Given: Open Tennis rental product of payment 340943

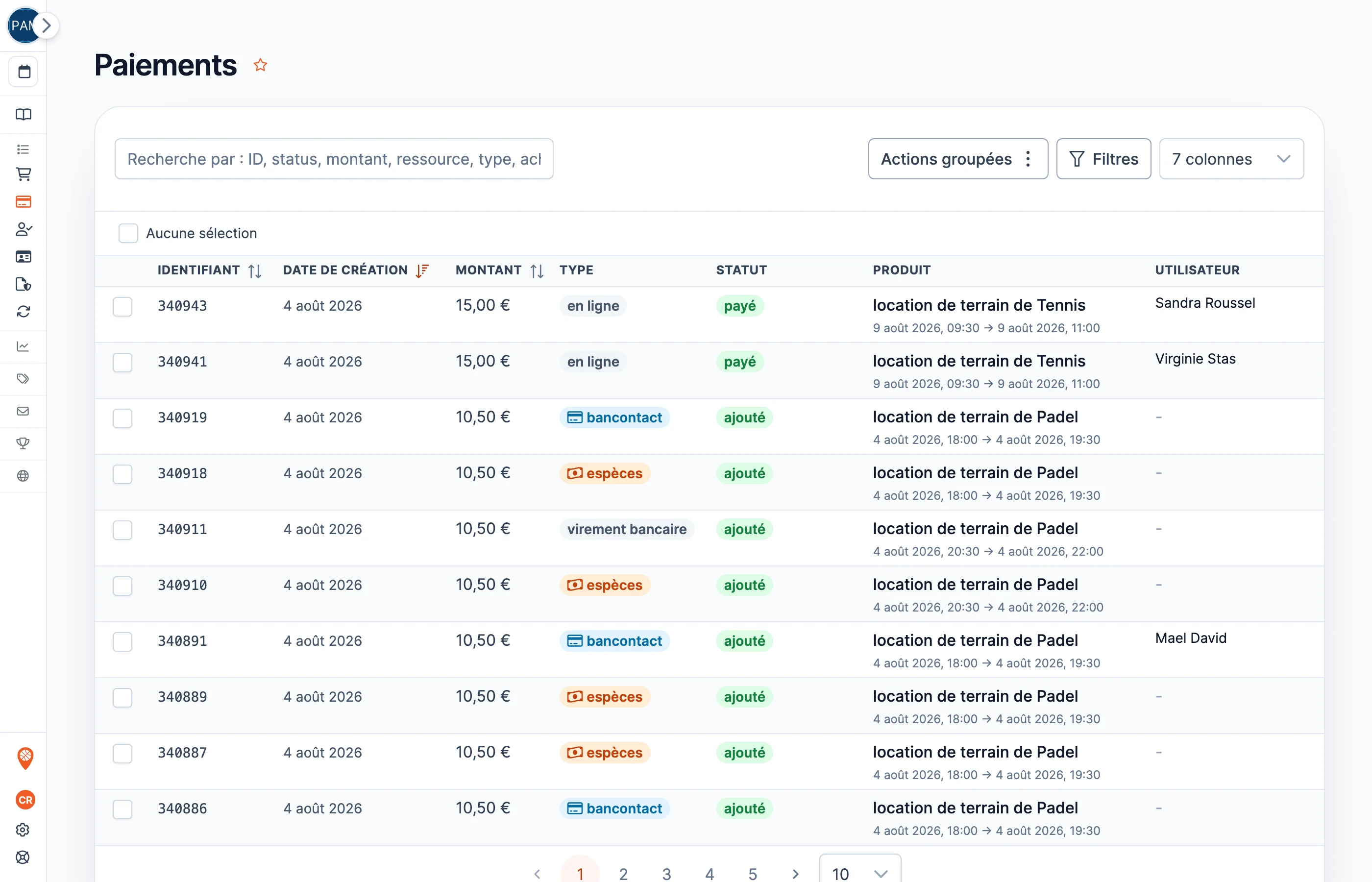Looking at the screenshot, I should pyautogui.click(x=979, y=305).
